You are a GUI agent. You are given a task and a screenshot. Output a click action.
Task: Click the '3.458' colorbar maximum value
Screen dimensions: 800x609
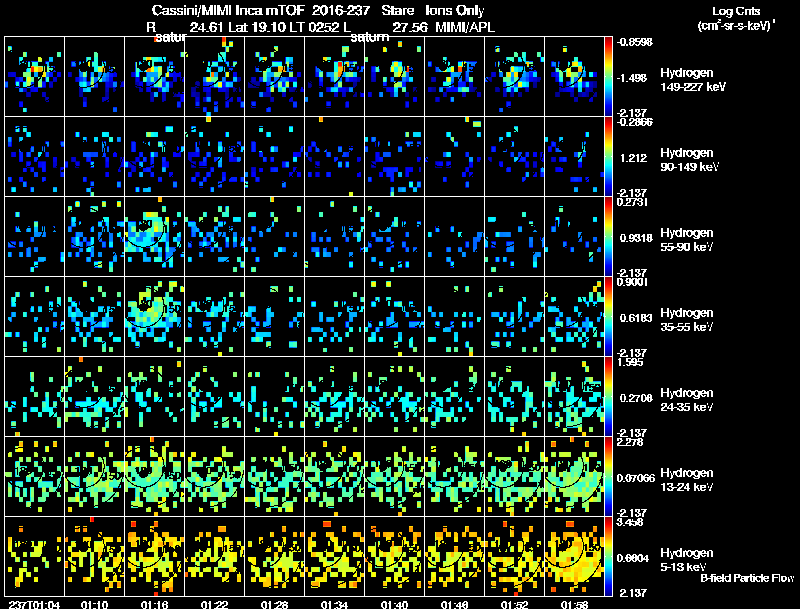click(x=631, y=522)
